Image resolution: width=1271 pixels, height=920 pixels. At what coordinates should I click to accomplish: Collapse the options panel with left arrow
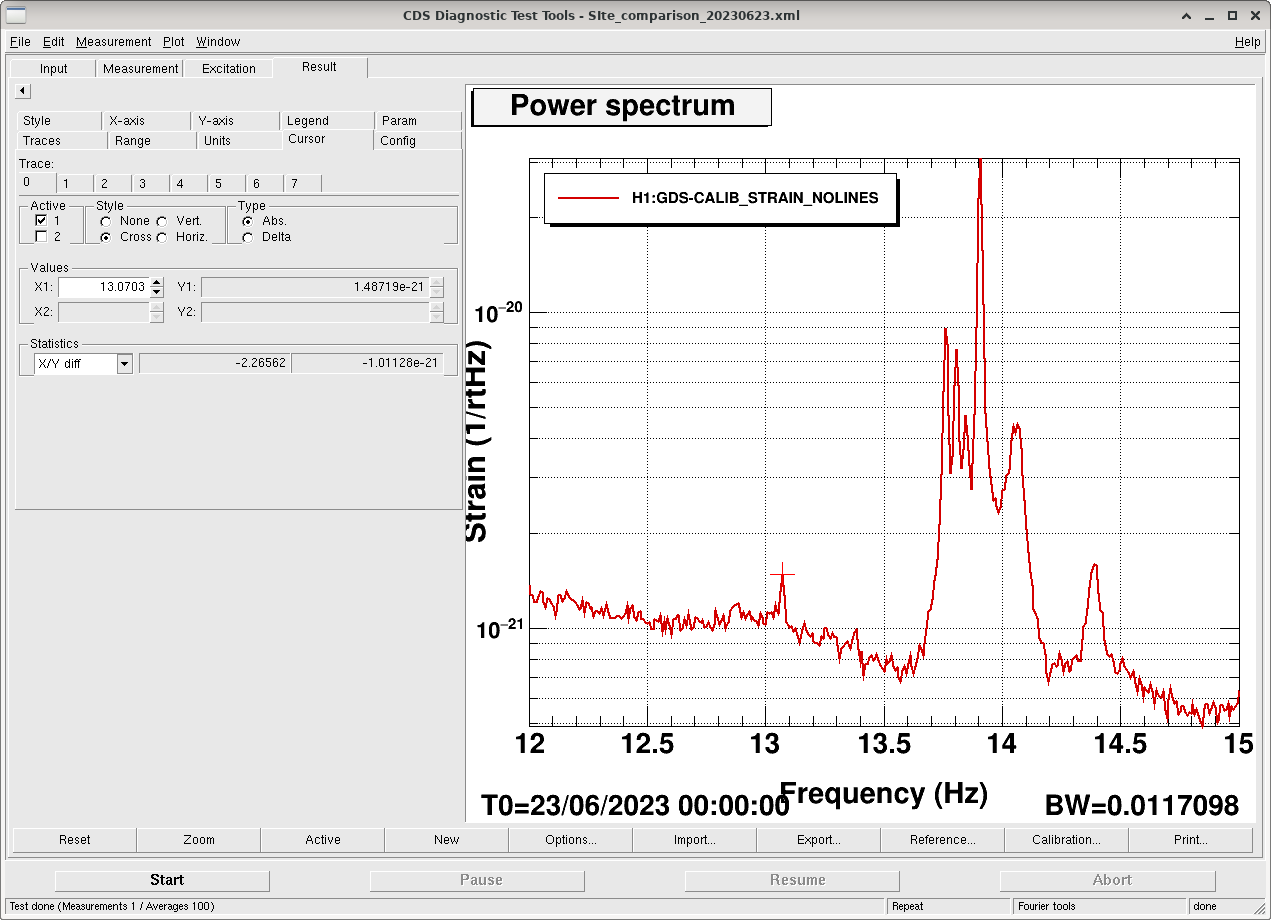point(22,91)
